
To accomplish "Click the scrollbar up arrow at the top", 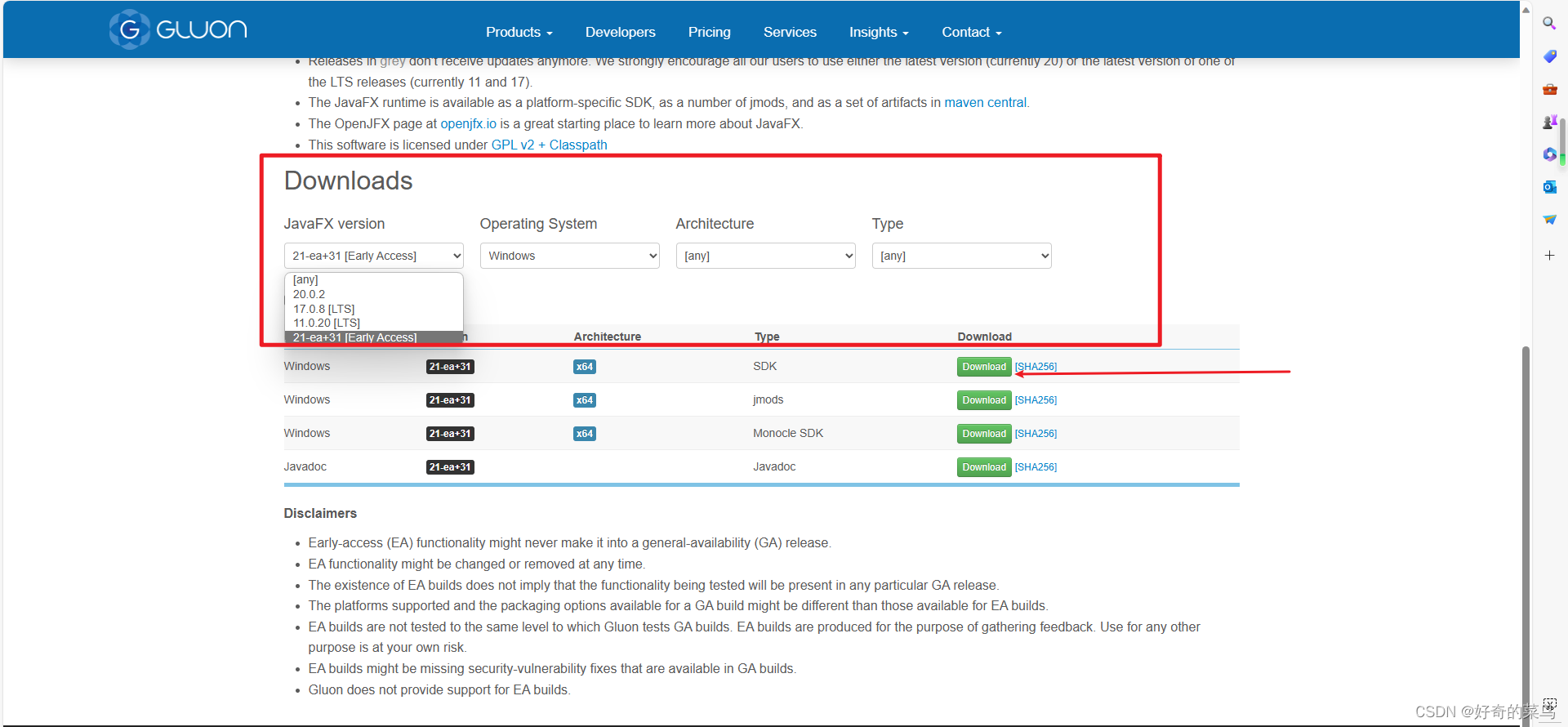I will [1526, 10].
